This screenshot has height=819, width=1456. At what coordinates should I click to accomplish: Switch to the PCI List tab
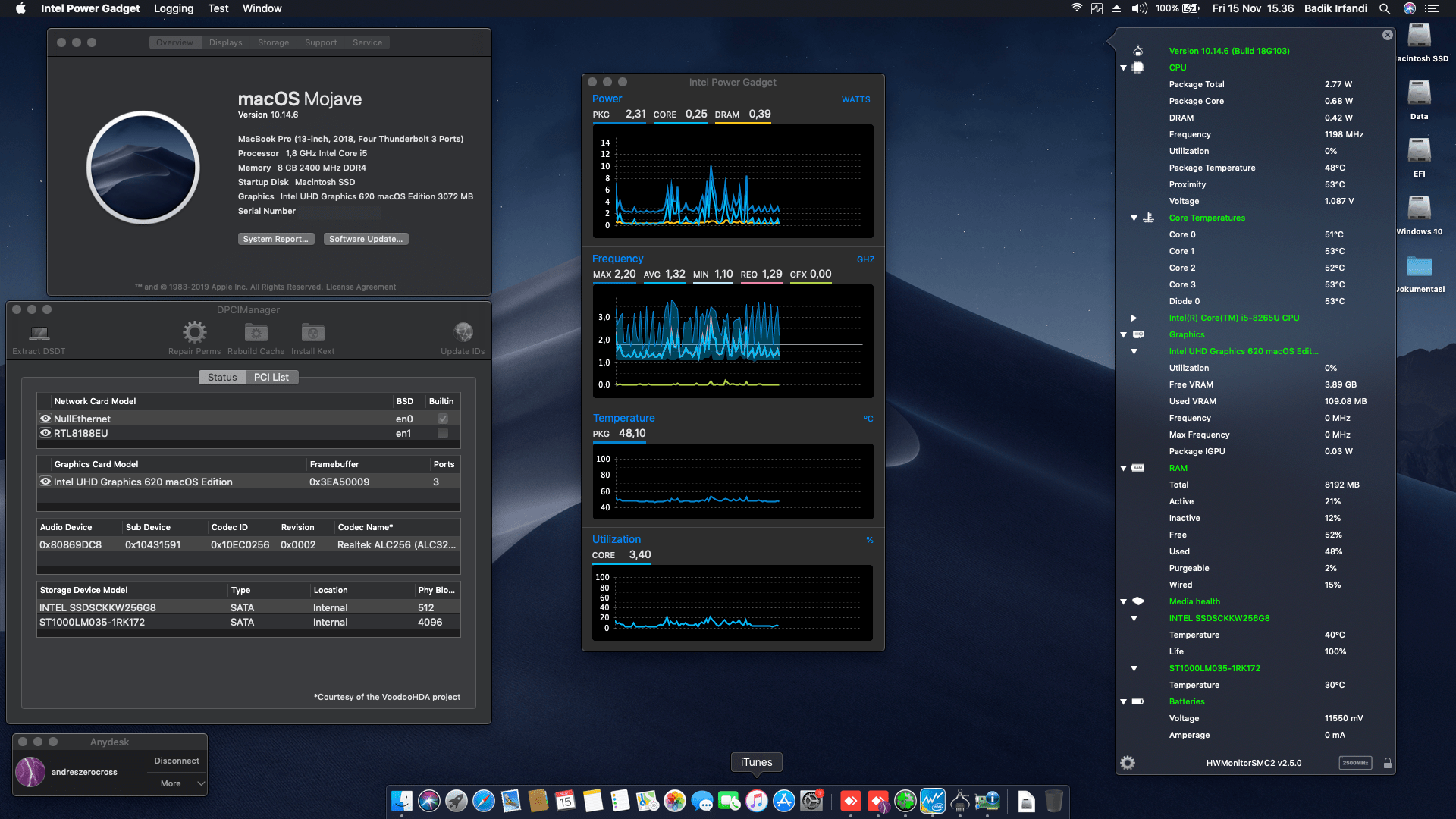[x=271, y=377]
